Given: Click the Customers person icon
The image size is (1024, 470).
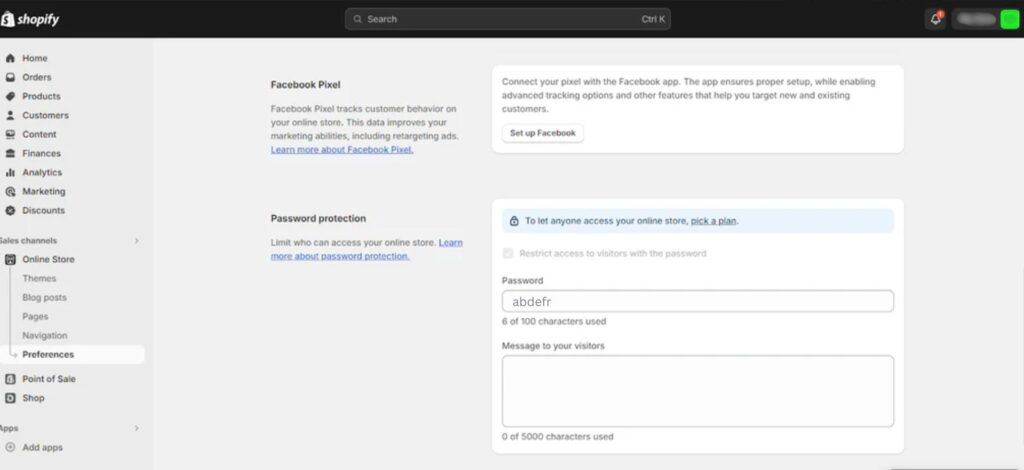Looking at the screenshot, I should (x=11, y=115).
